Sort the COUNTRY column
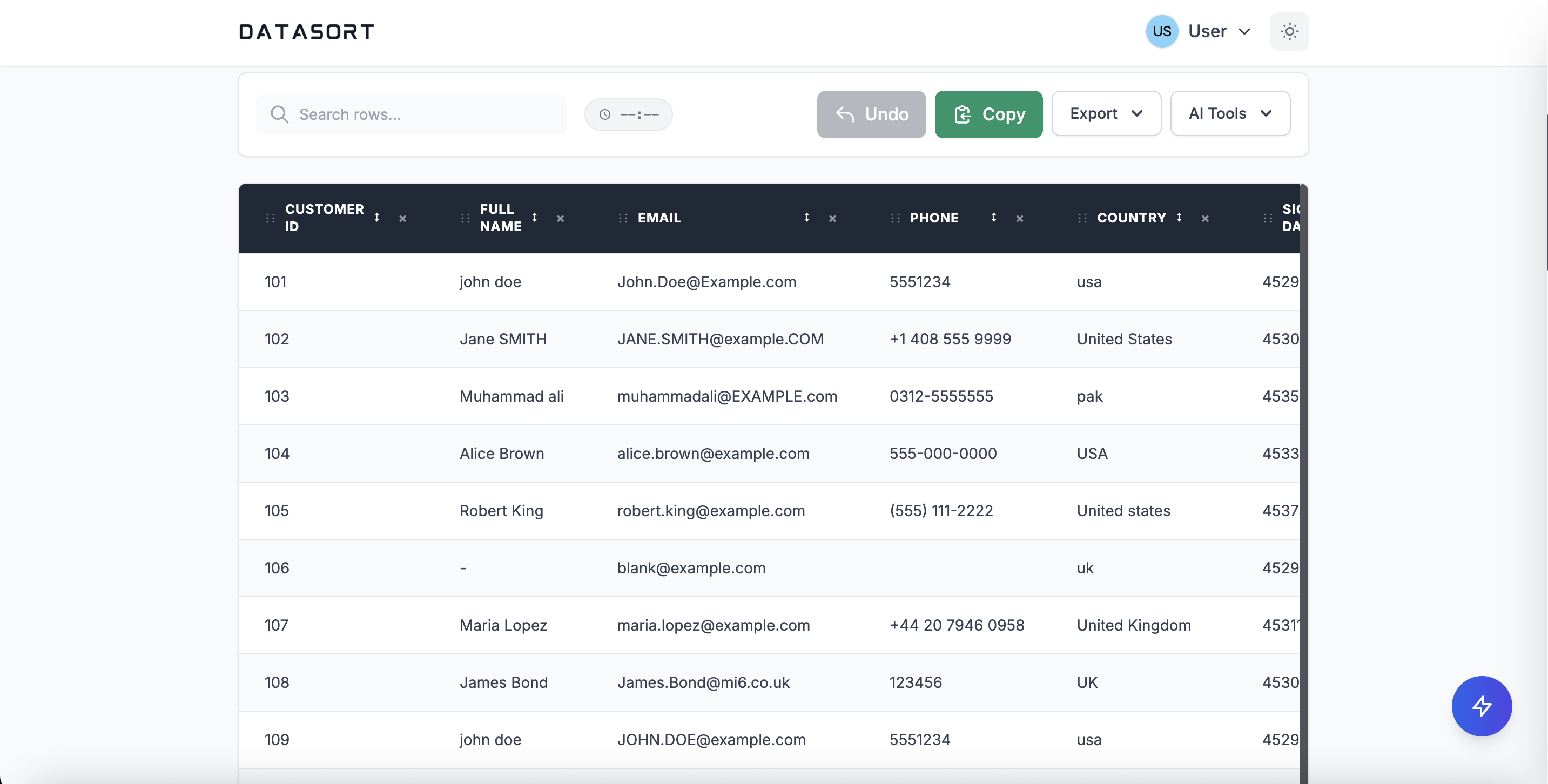Screen dimensions: 1548x784 [x=1179, y=218]
